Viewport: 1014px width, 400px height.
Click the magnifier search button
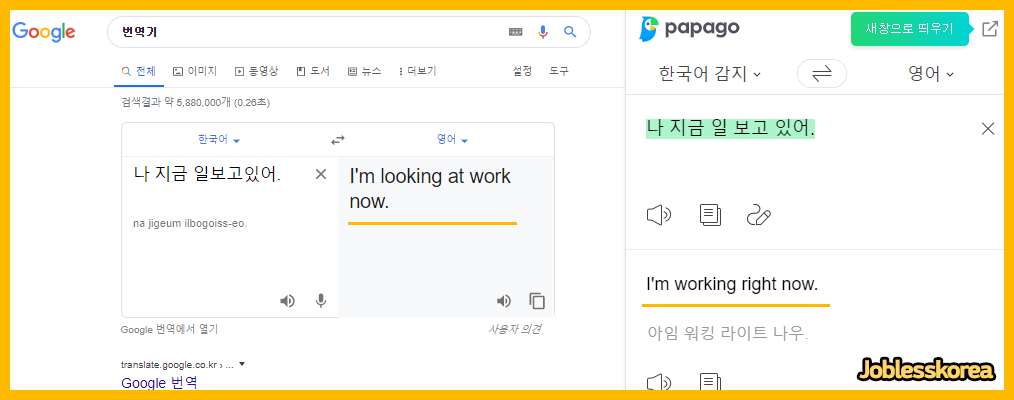(x=570, y=32)
